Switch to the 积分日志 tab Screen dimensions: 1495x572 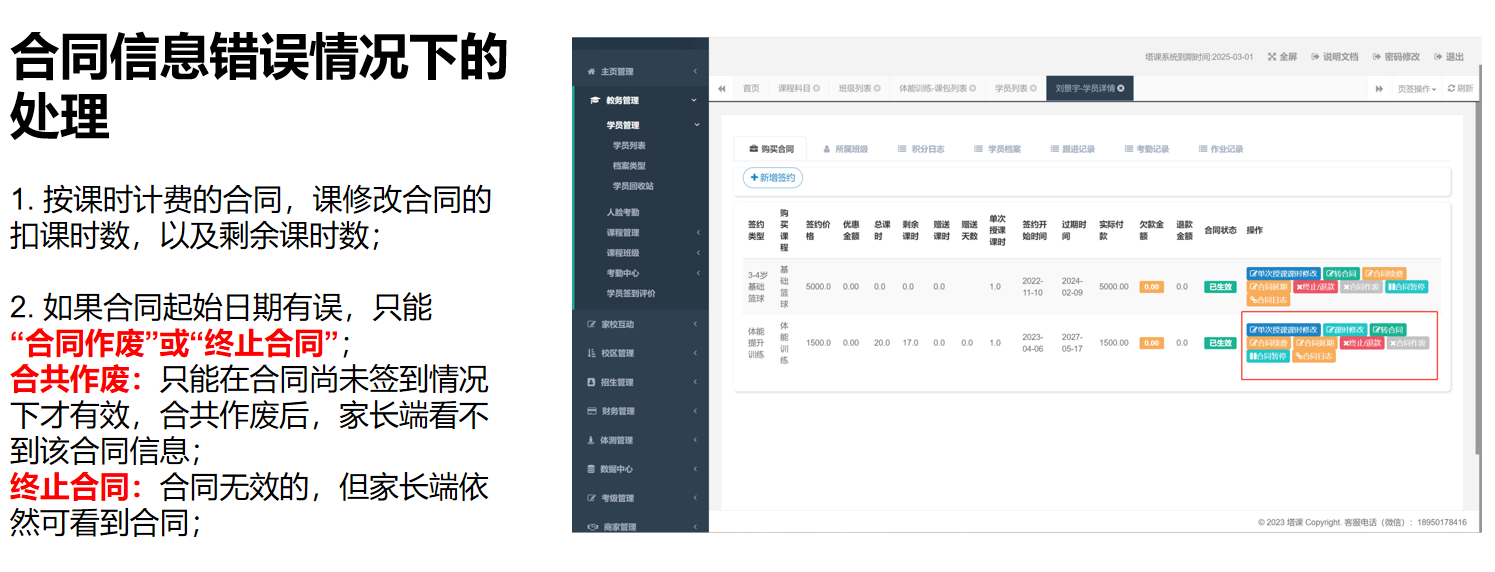pyautogui.click(x=920, y=149)
